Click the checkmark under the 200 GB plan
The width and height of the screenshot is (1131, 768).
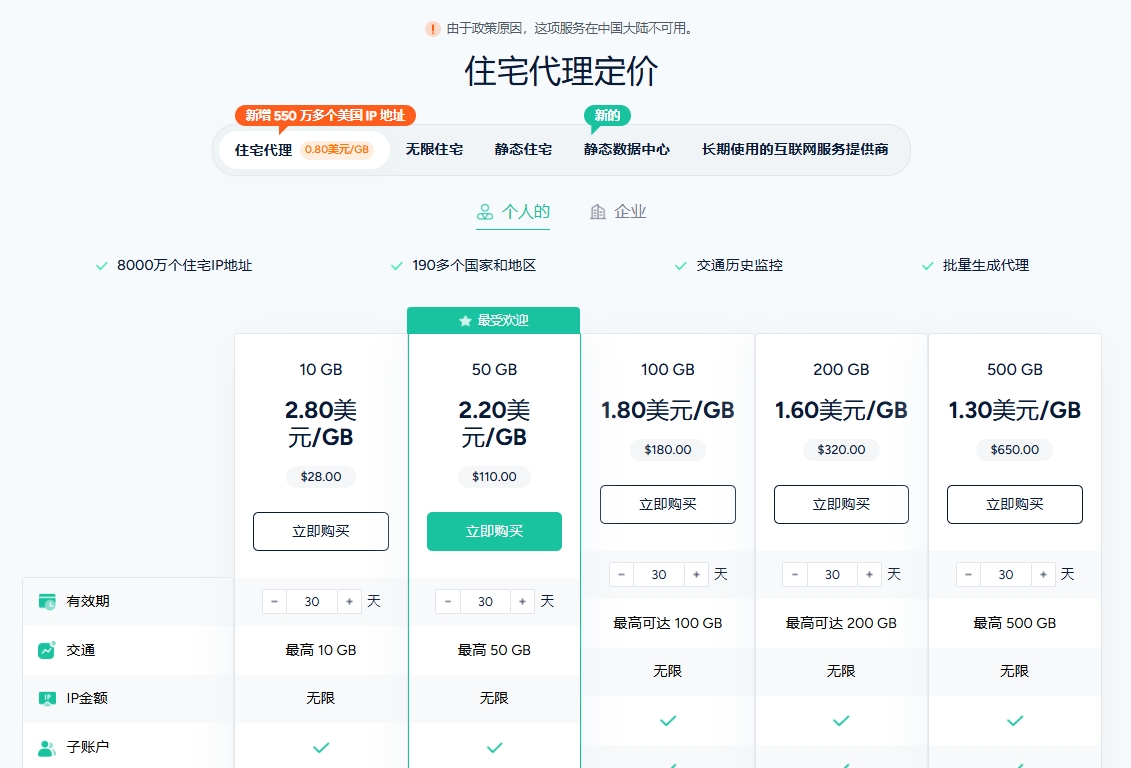point(841,721)
